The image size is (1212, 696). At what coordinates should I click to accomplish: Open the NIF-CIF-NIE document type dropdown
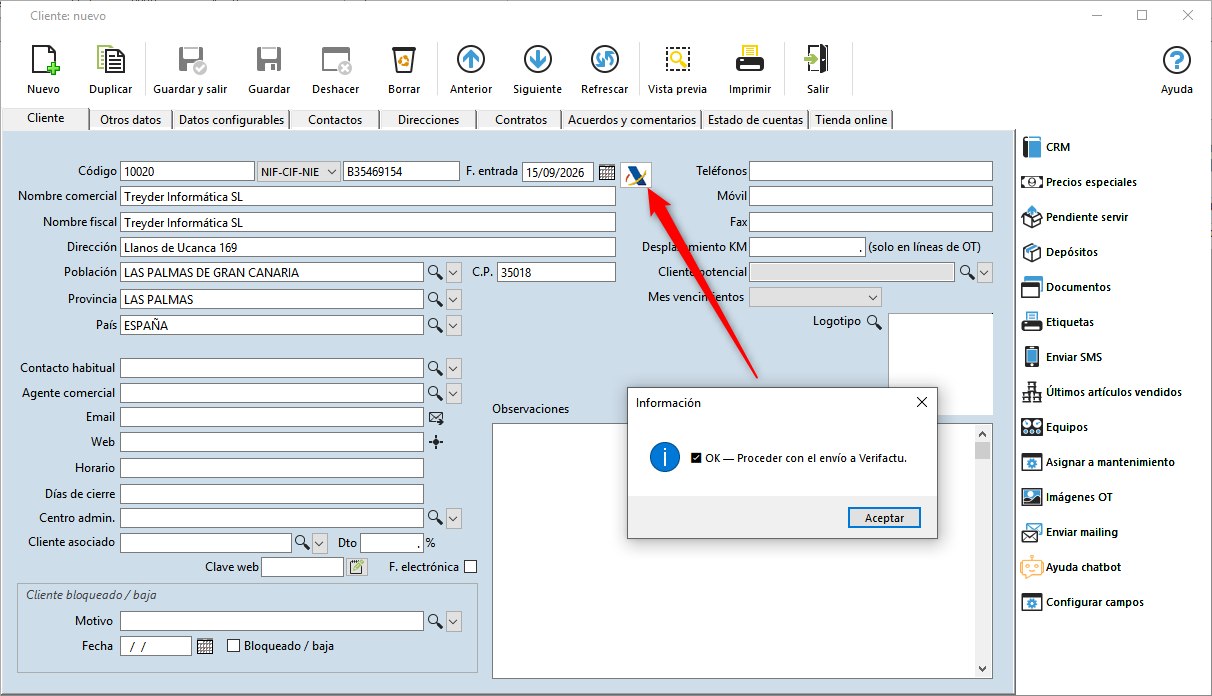coord(299,172)
